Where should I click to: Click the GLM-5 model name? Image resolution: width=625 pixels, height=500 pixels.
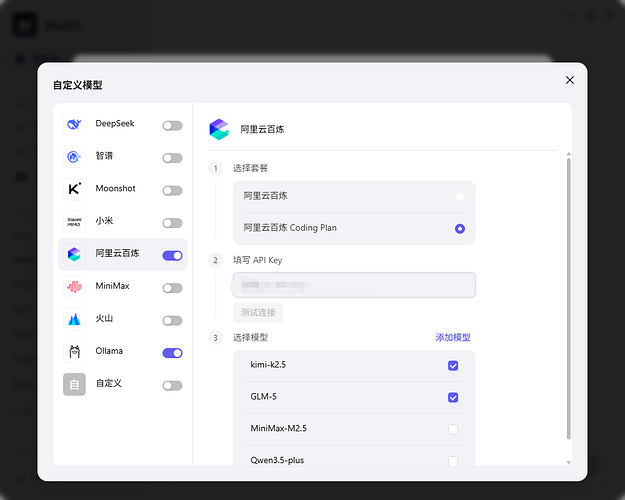263,397
